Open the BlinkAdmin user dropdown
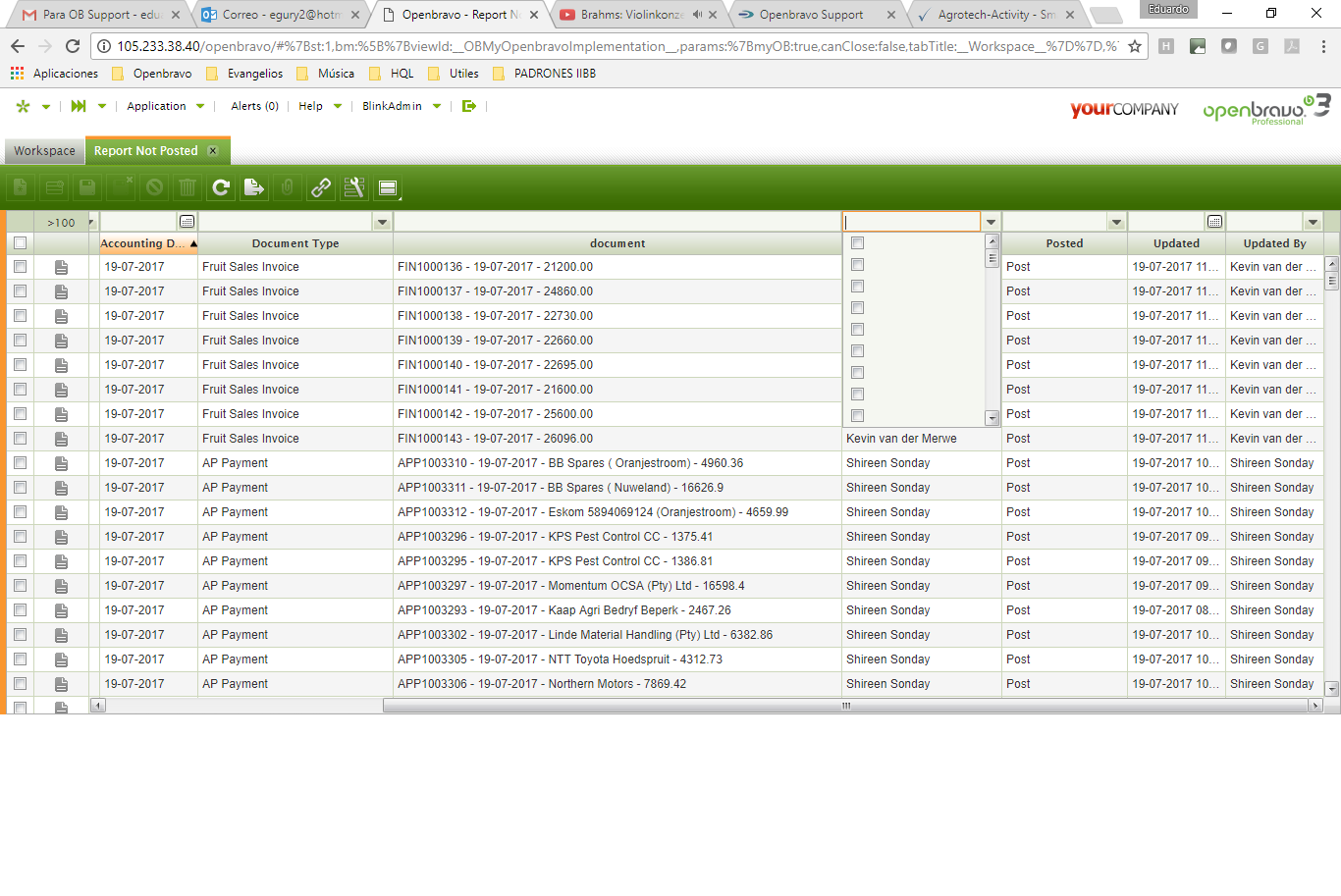1341x896 pixels. point(402,106)
